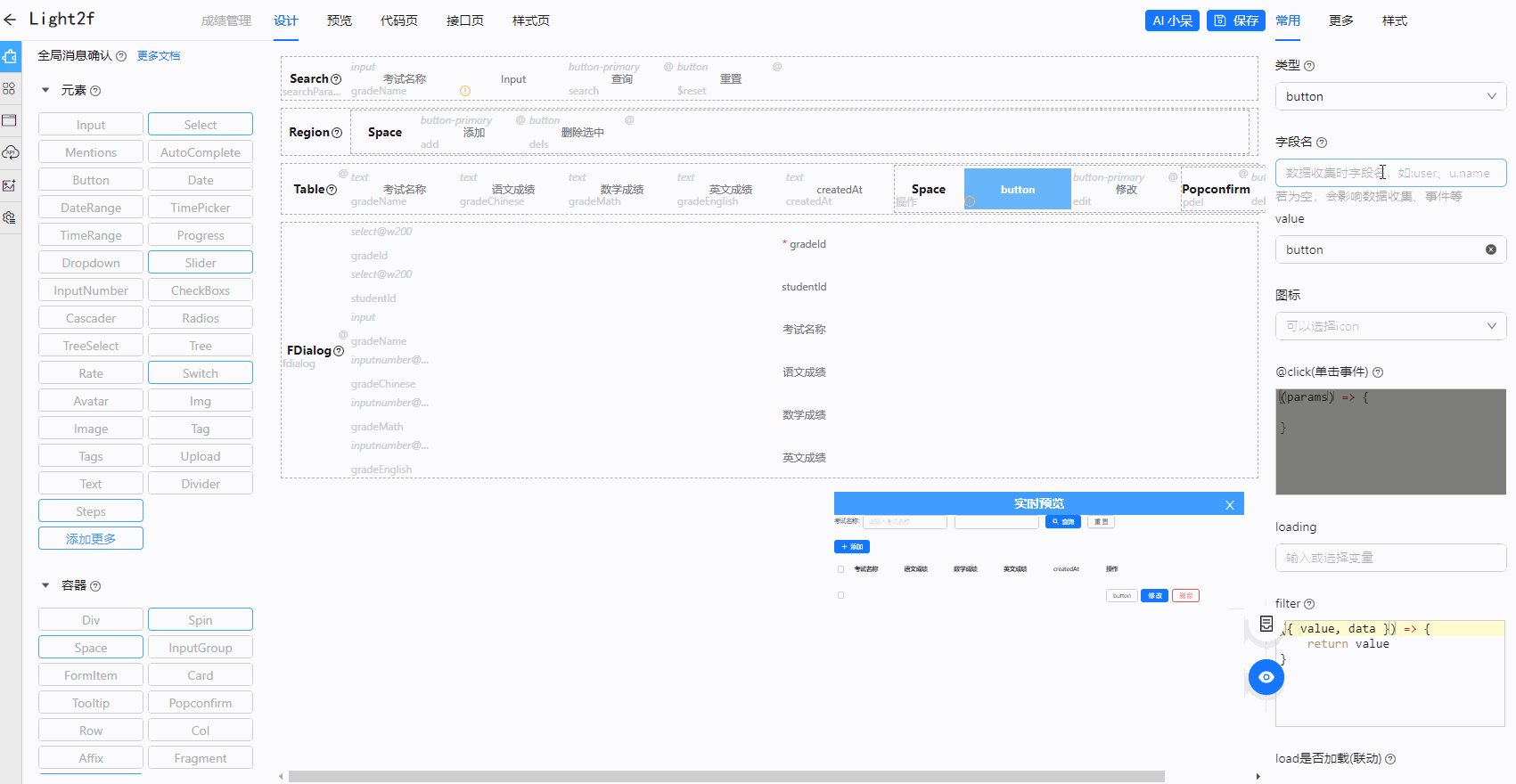Click the 修改 button in live preview
This screenshot has width=1516, height=784.
[1155, 596]
